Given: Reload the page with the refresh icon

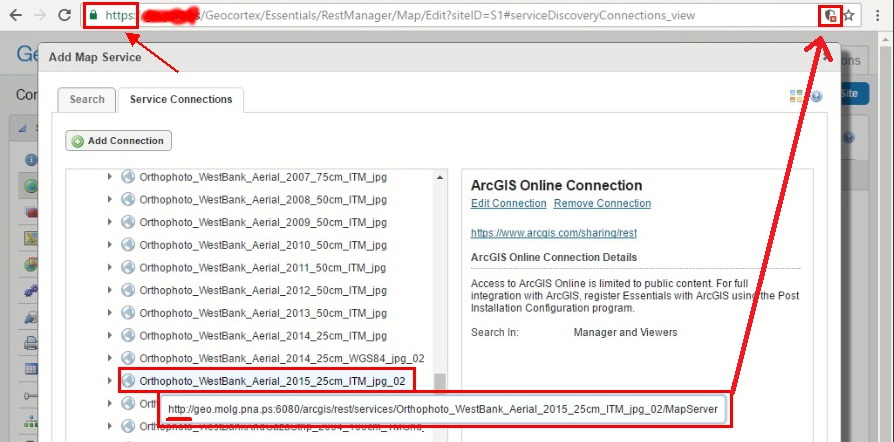Looking at the screenshot, I should (64, 15).
